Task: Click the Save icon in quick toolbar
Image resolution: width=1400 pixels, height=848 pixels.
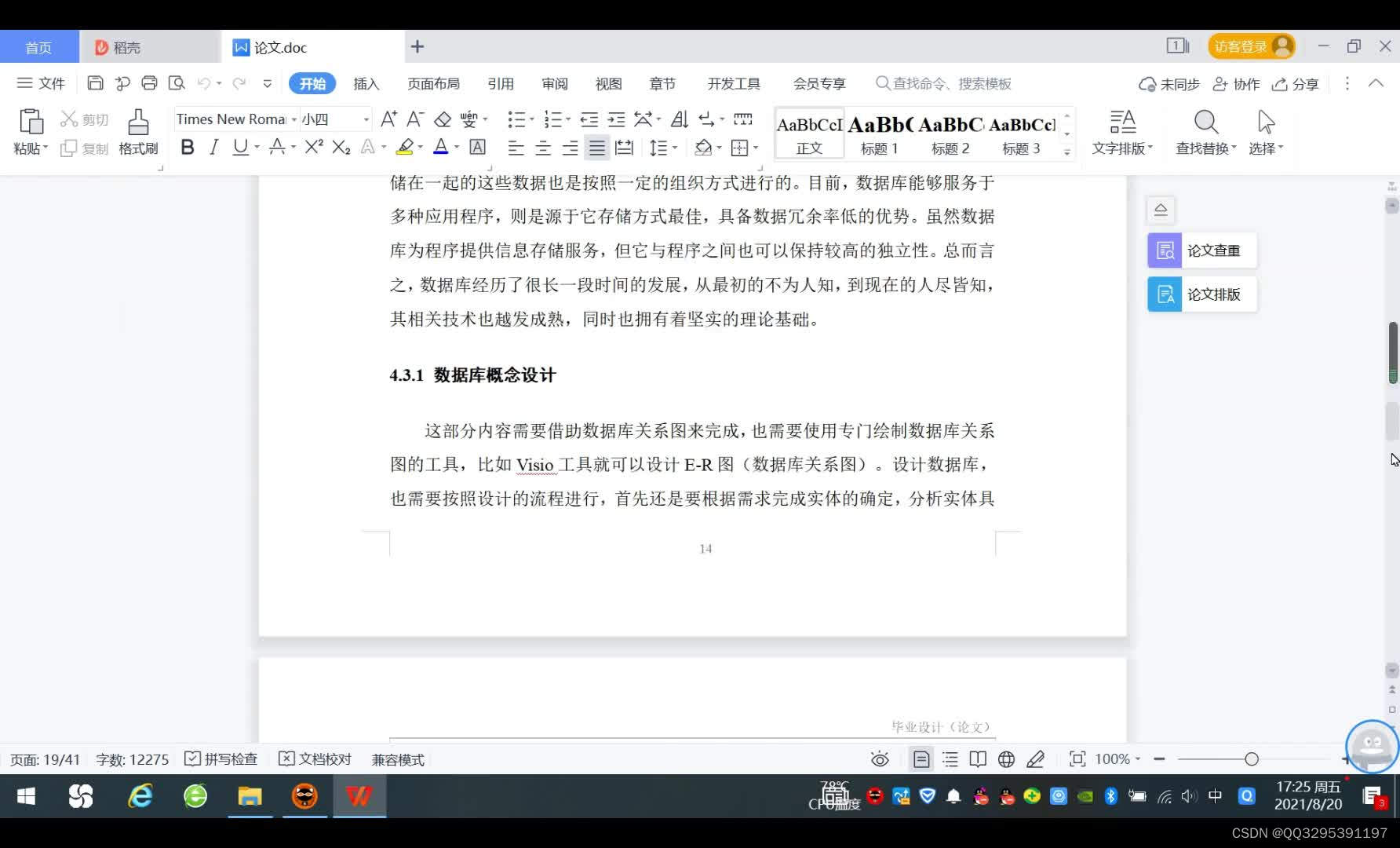Action: tap(95, 83)
